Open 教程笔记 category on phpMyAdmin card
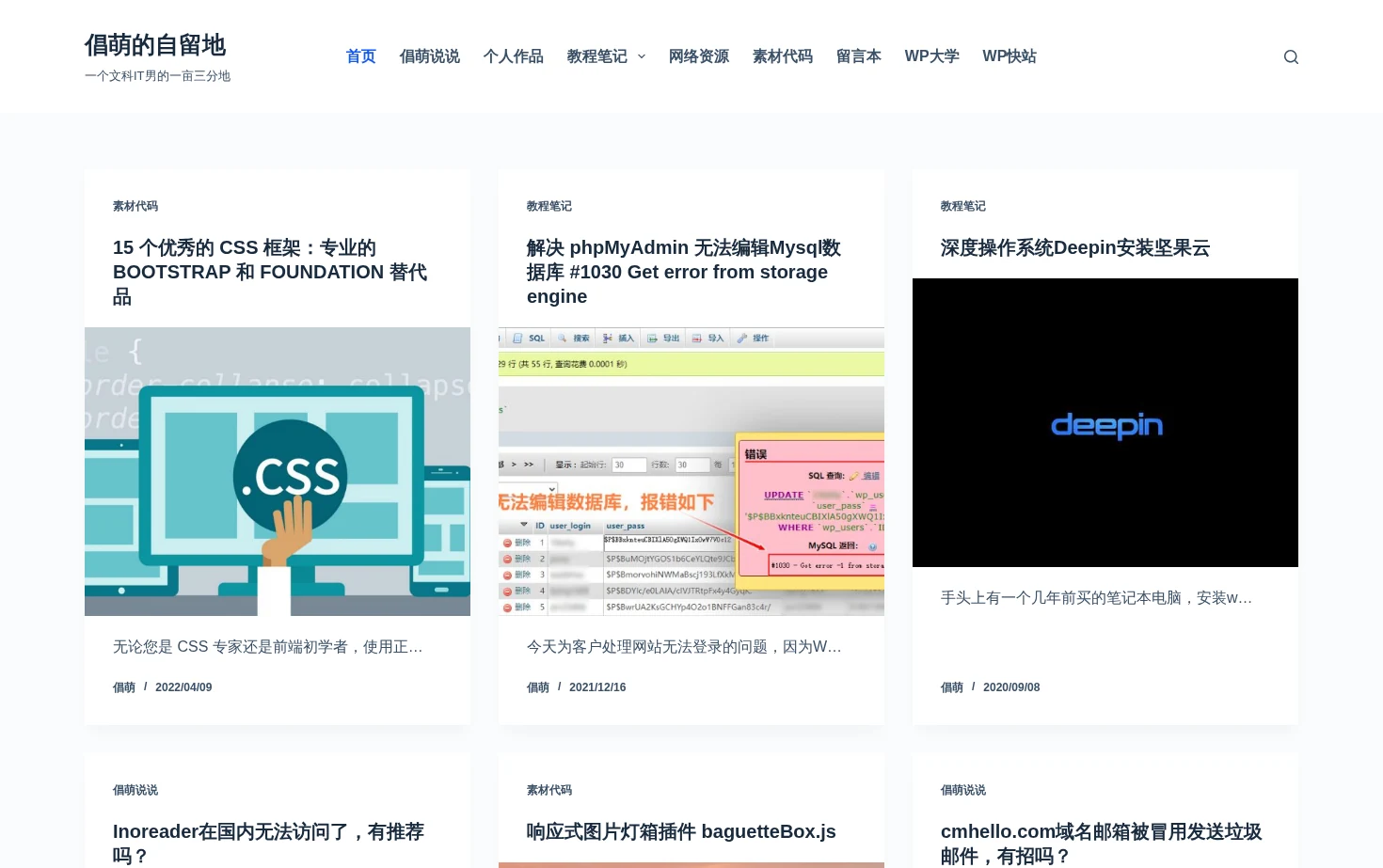 [x=549, y=206]
